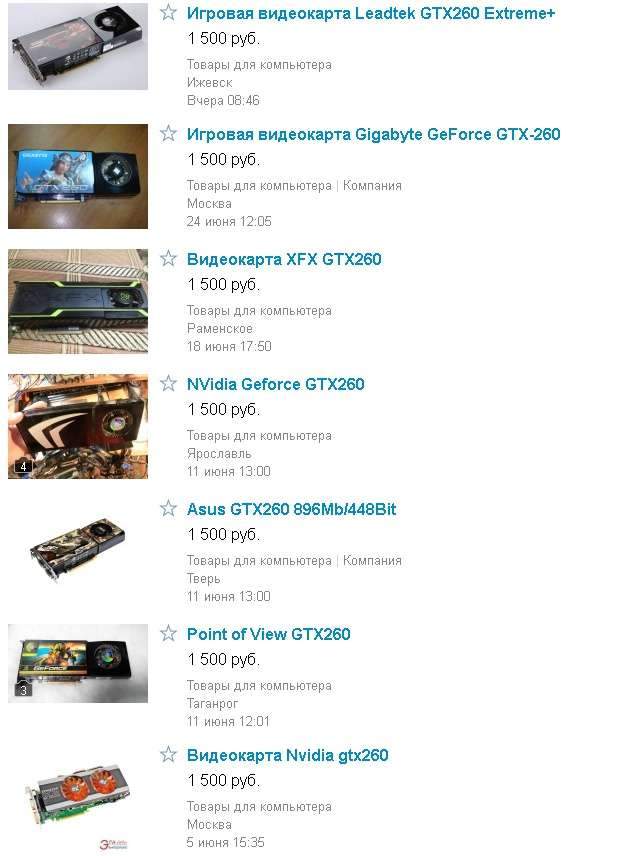The width and height of the screenshot is (640, 856).
Task: Open the Asus GTX260 896Mb/448Bit link
Action: click(x=291, y=509)
